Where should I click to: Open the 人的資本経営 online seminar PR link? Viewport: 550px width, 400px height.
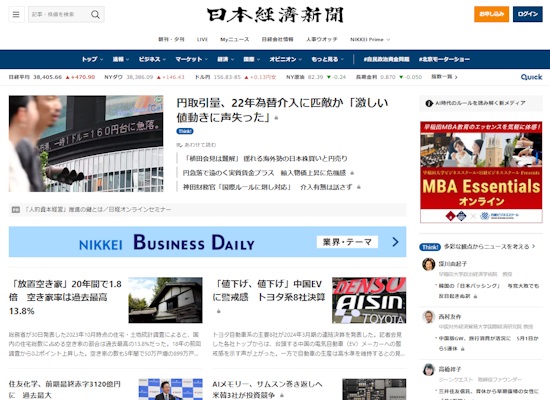98,210
